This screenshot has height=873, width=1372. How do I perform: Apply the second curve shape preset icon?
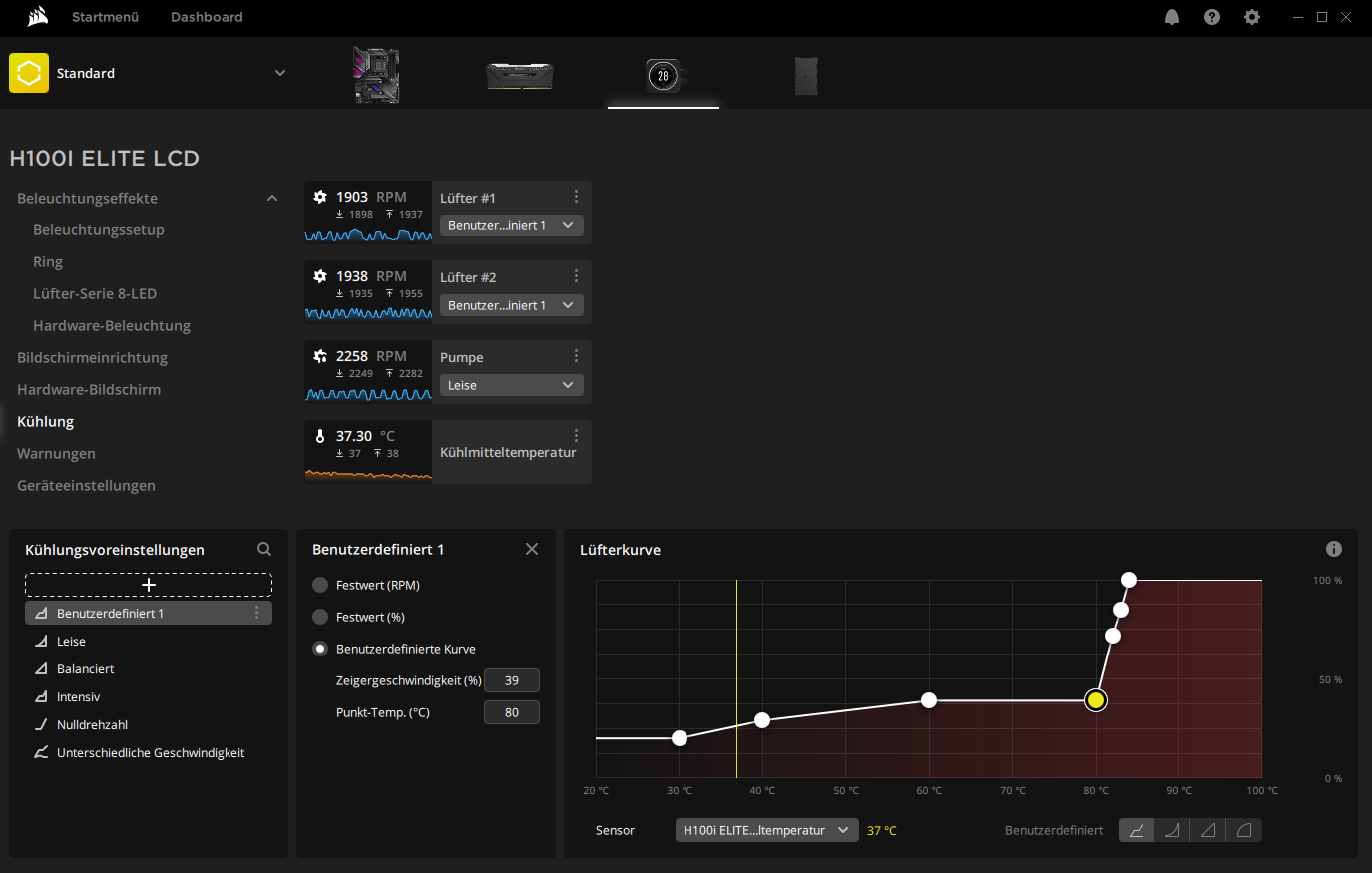tap(1172, 830)
